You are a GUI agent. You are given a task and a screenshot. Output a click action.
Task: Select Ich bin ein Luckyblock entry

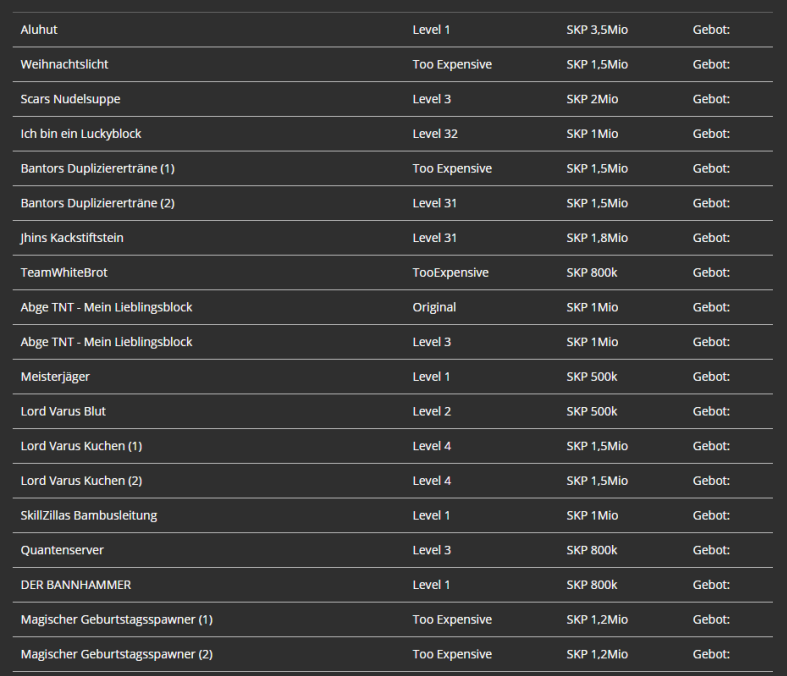[x=392, y=133]
